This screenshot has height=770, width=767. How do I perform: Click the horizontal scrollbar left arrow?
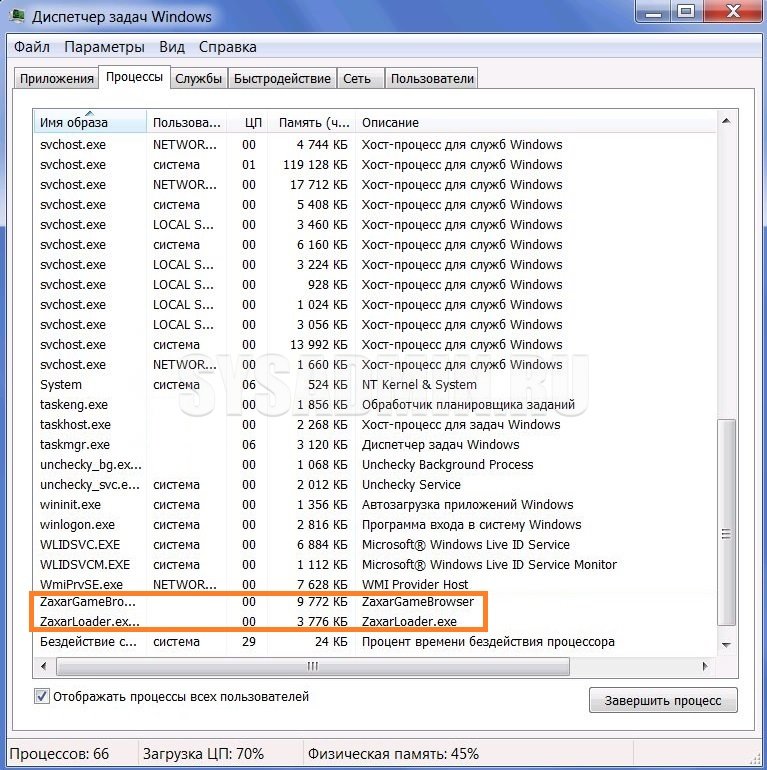43,665
